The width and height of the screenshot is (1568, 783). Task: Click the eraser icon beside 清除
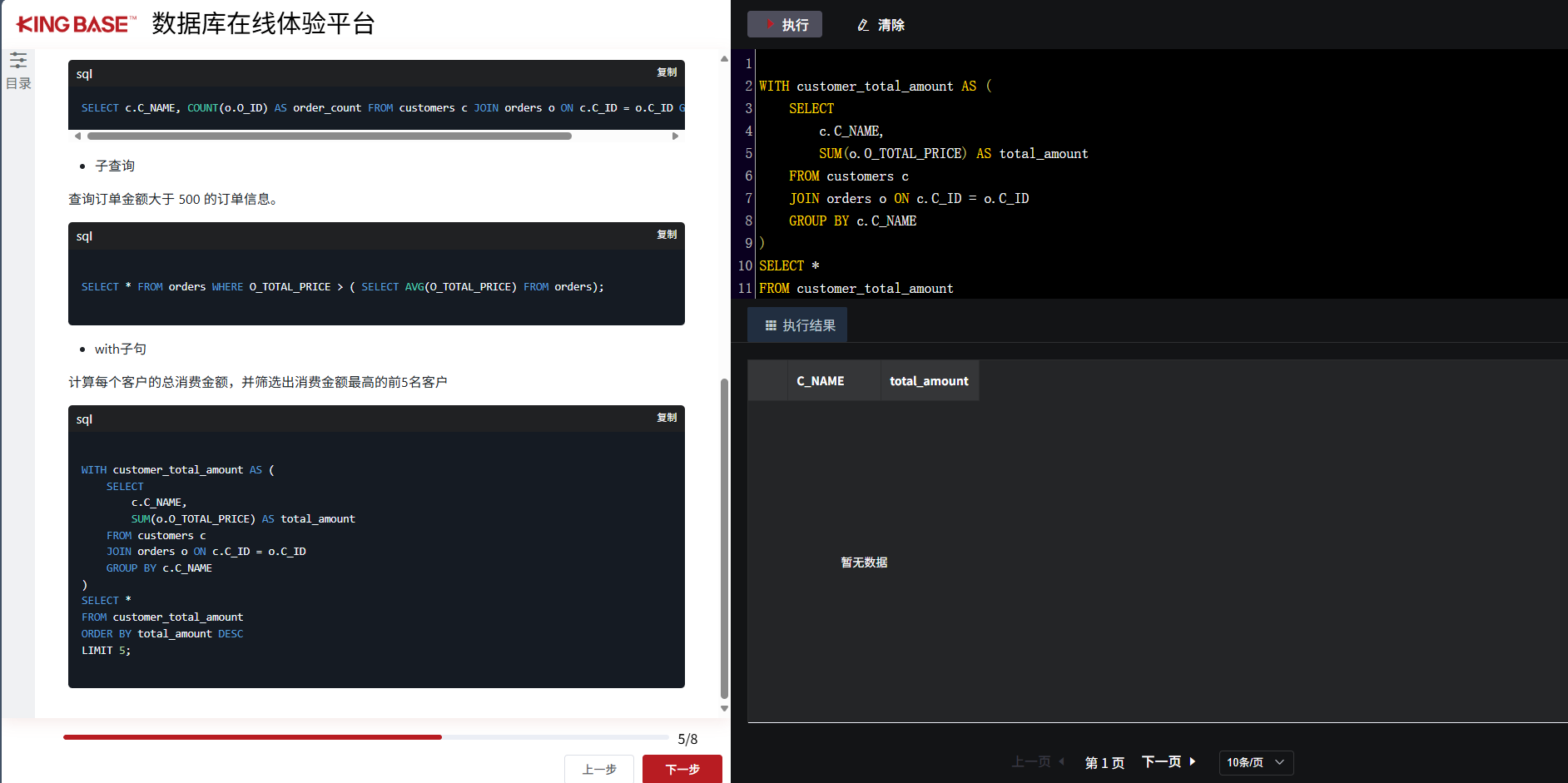[x=862, y=25]
